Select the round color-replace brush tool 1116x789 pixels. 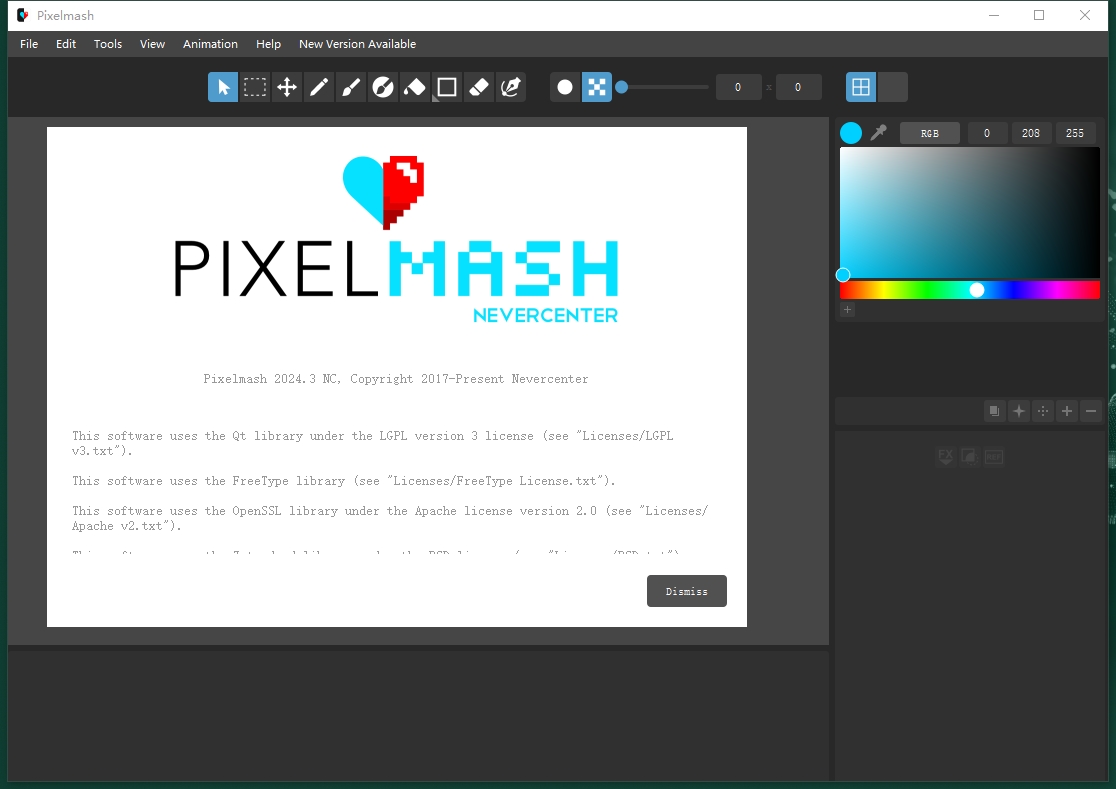tap(383, 88)
